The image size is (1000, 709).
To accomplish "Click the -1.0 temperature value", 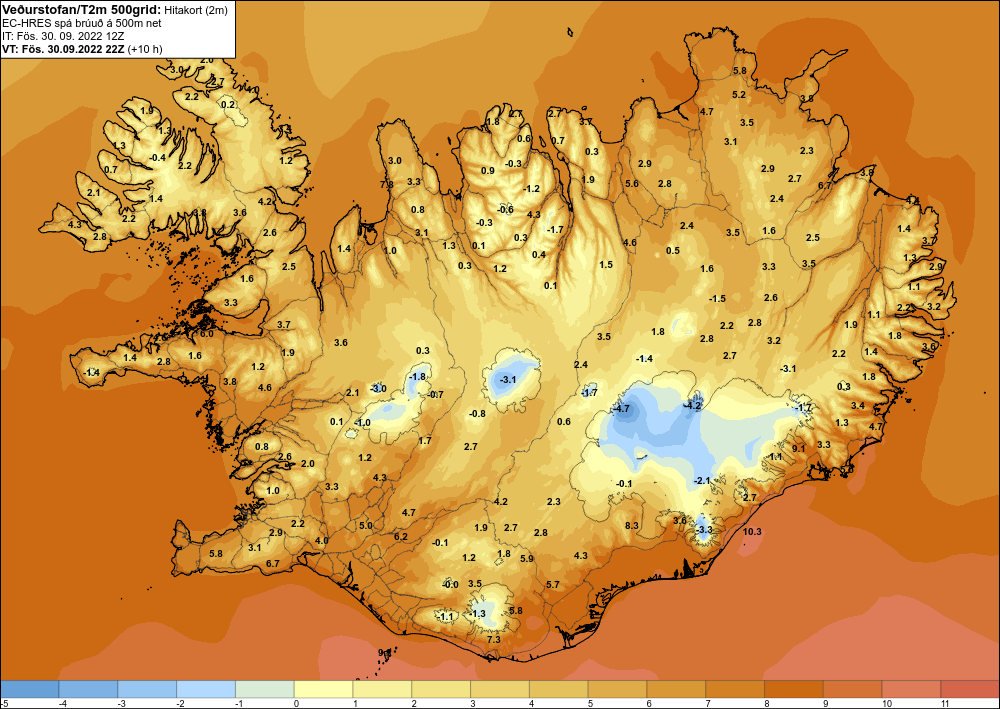I will coord(362,423).
